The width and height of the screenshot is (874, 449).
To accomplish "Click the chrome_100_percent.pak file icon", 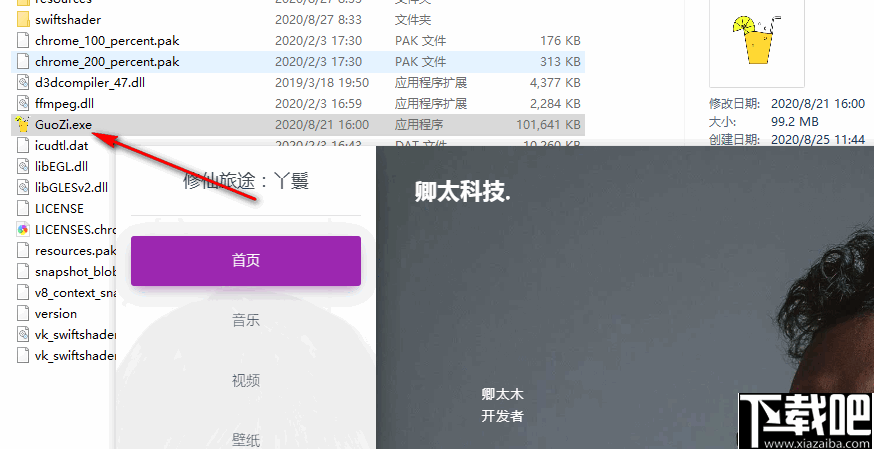I will [23, 41].
